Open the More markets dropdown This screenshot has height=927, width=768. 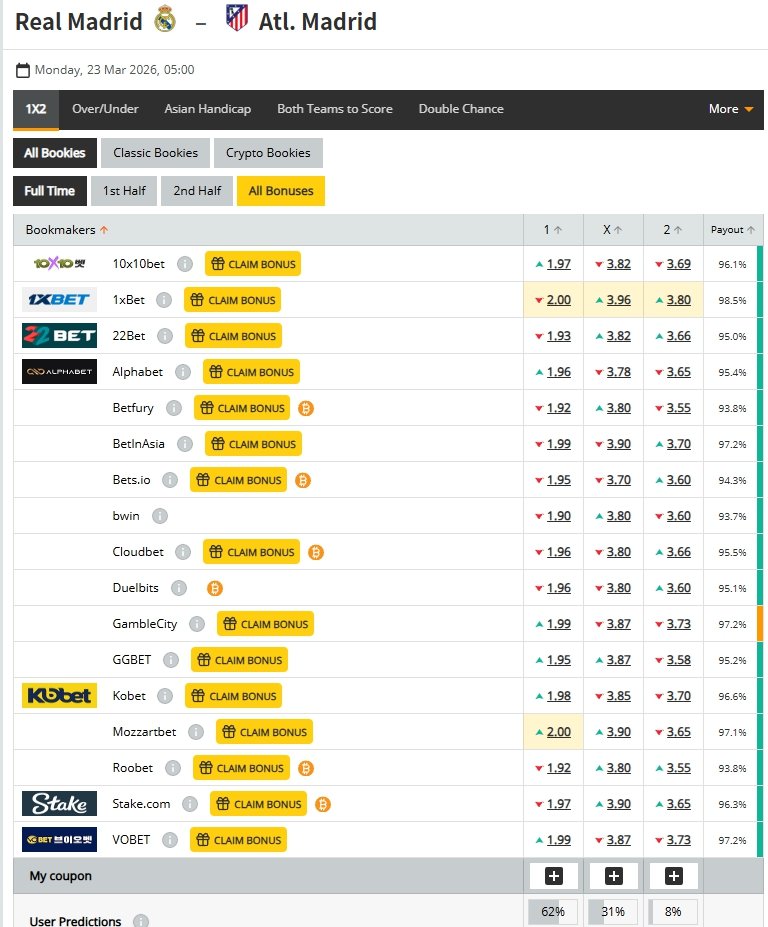tap(731, 109)
